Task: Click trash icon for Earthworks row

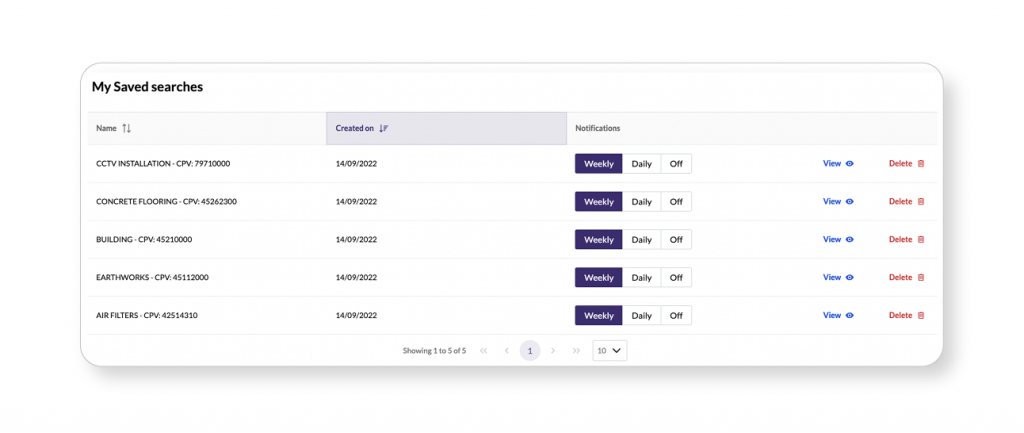Action: click(x=921, y=278)
